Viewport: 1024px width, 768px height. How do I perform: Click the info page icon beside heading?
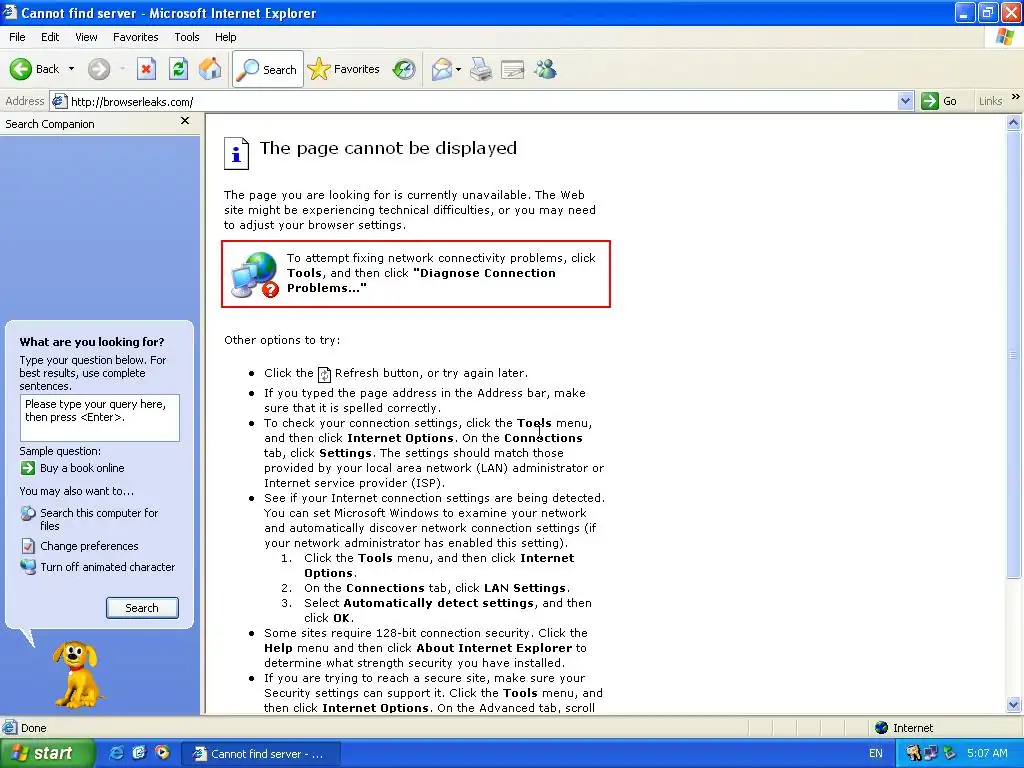[x=236, y=153]
